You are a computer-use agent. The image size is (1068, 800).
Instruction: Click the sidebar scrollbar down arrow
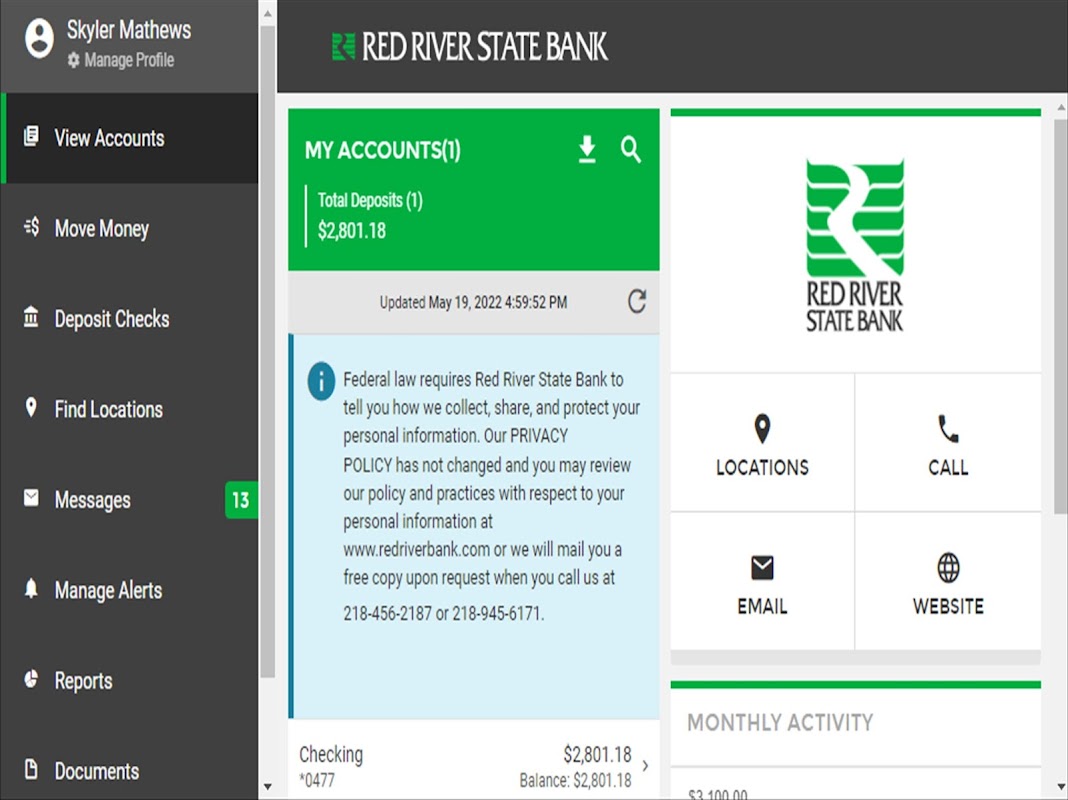pyautogui.click(x=268, y=787)
